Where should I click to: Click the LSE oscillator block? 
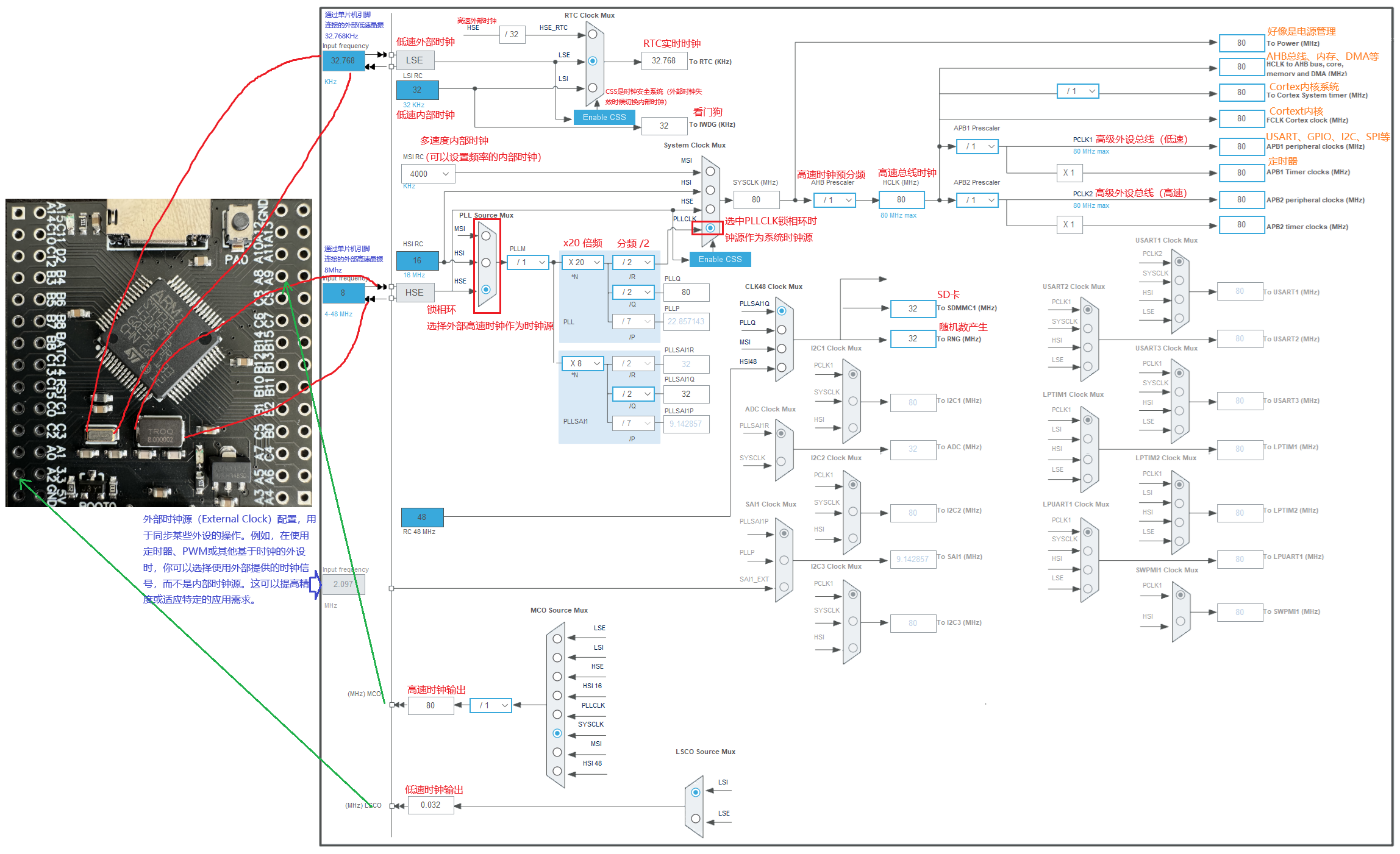click(415, 60)
